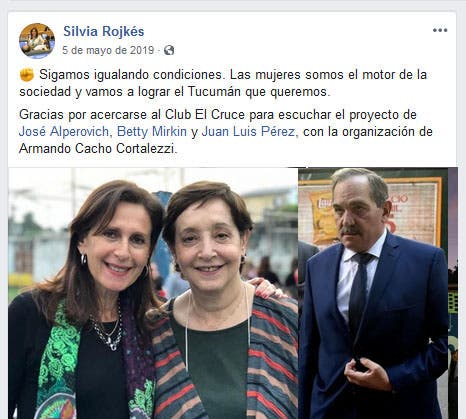
Task: Follow the Juan Luis Pérez tagged link
Action: pos(248,131)
